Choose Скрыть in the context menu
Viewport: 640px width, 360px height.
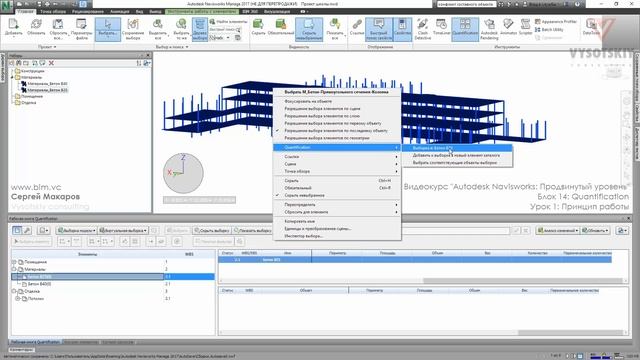pyautogui.click(x=337, y=180)
